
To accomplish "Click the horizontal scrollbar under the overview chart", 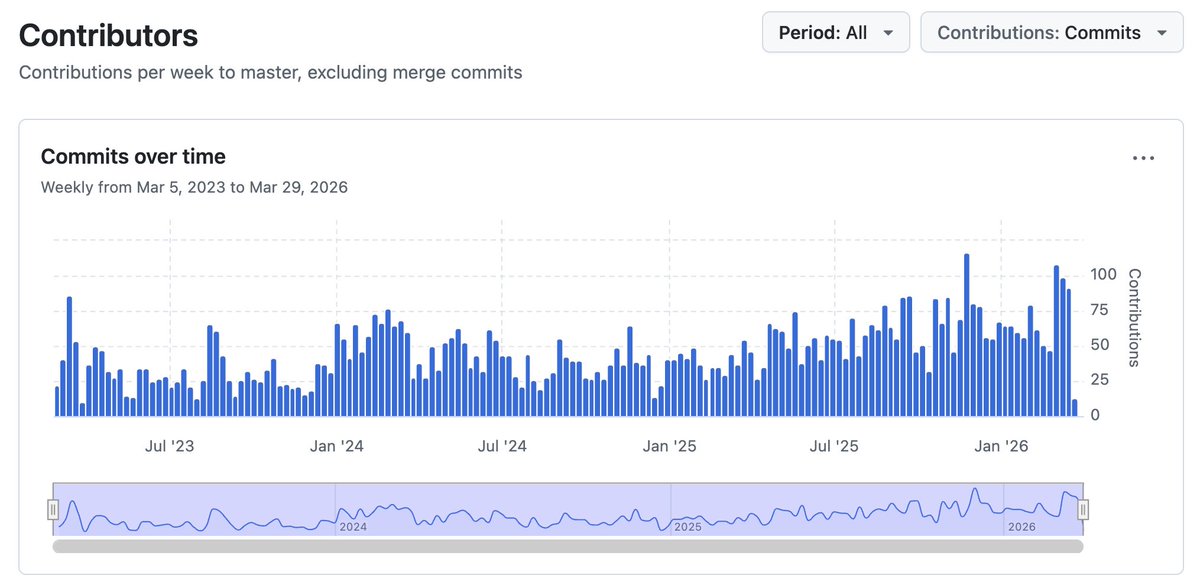I will 567,547.
